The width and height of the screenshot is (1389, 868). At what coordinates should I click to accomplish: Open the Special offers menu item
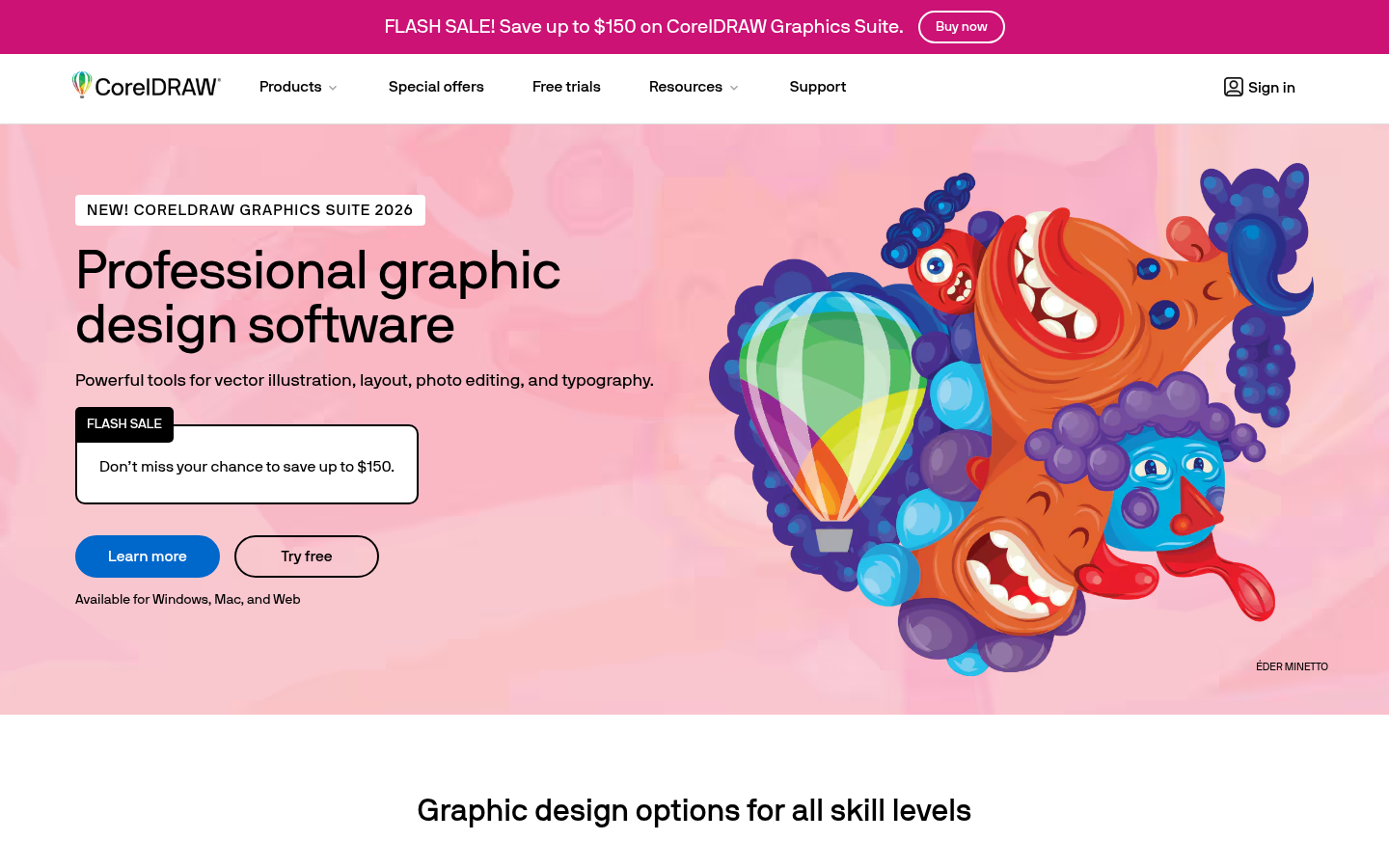point(436,87)
